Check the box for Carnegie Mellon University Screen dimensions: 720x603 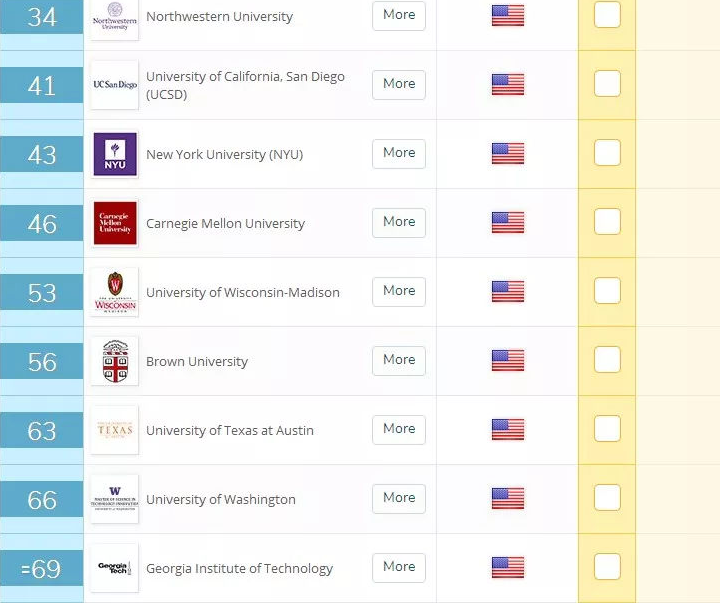607,221
